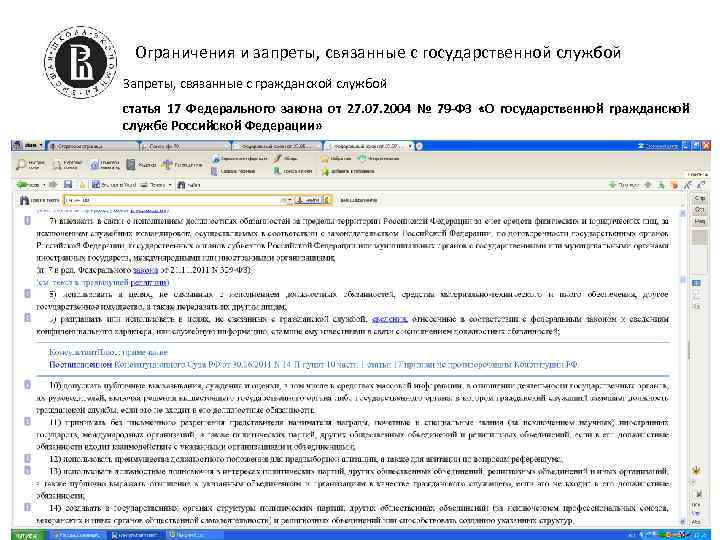Click the yellow folder icon beside save

[83, 185]
